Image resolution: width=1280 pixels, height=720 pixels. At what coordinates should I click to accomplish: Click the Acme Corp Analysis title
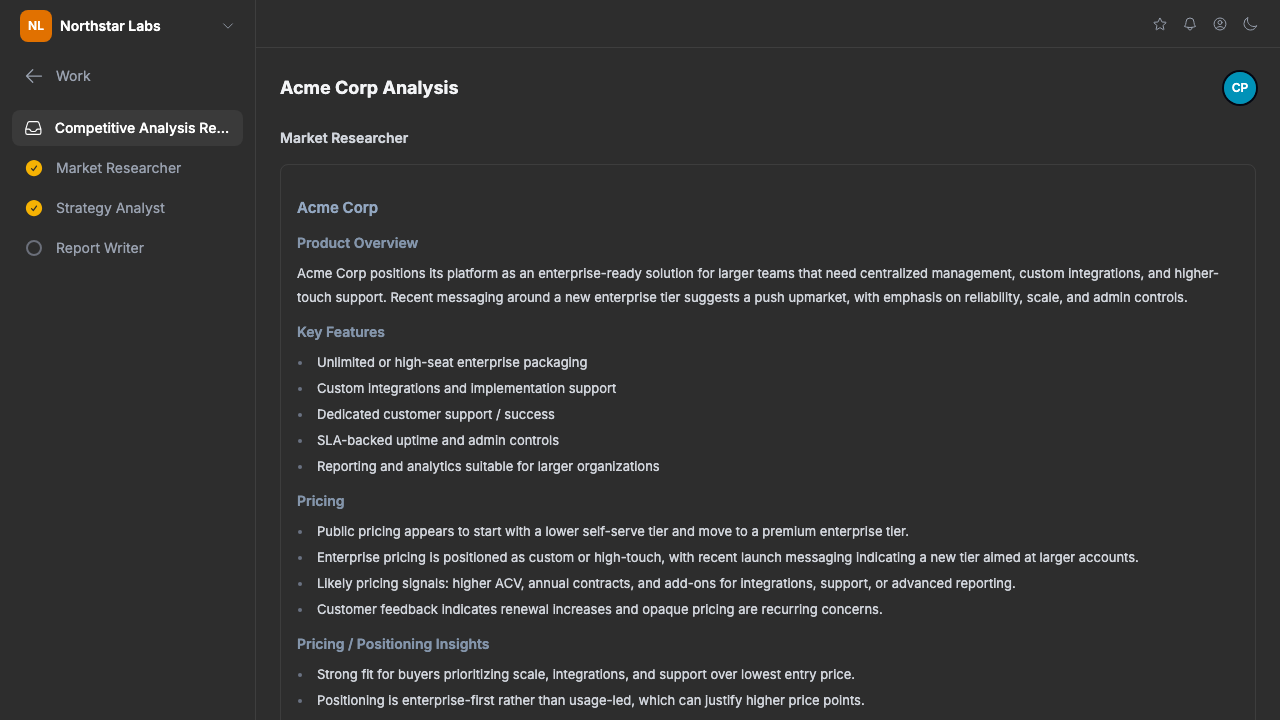click(369, 88)
